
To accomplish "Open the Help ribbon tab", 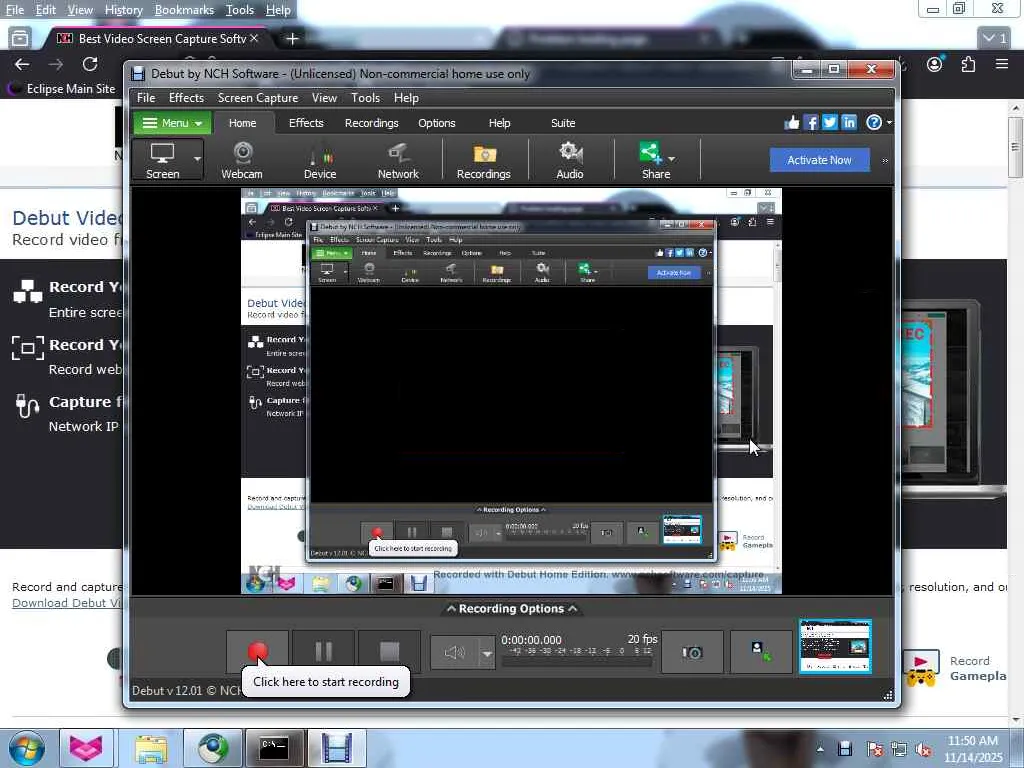I will tap(500, 123).
